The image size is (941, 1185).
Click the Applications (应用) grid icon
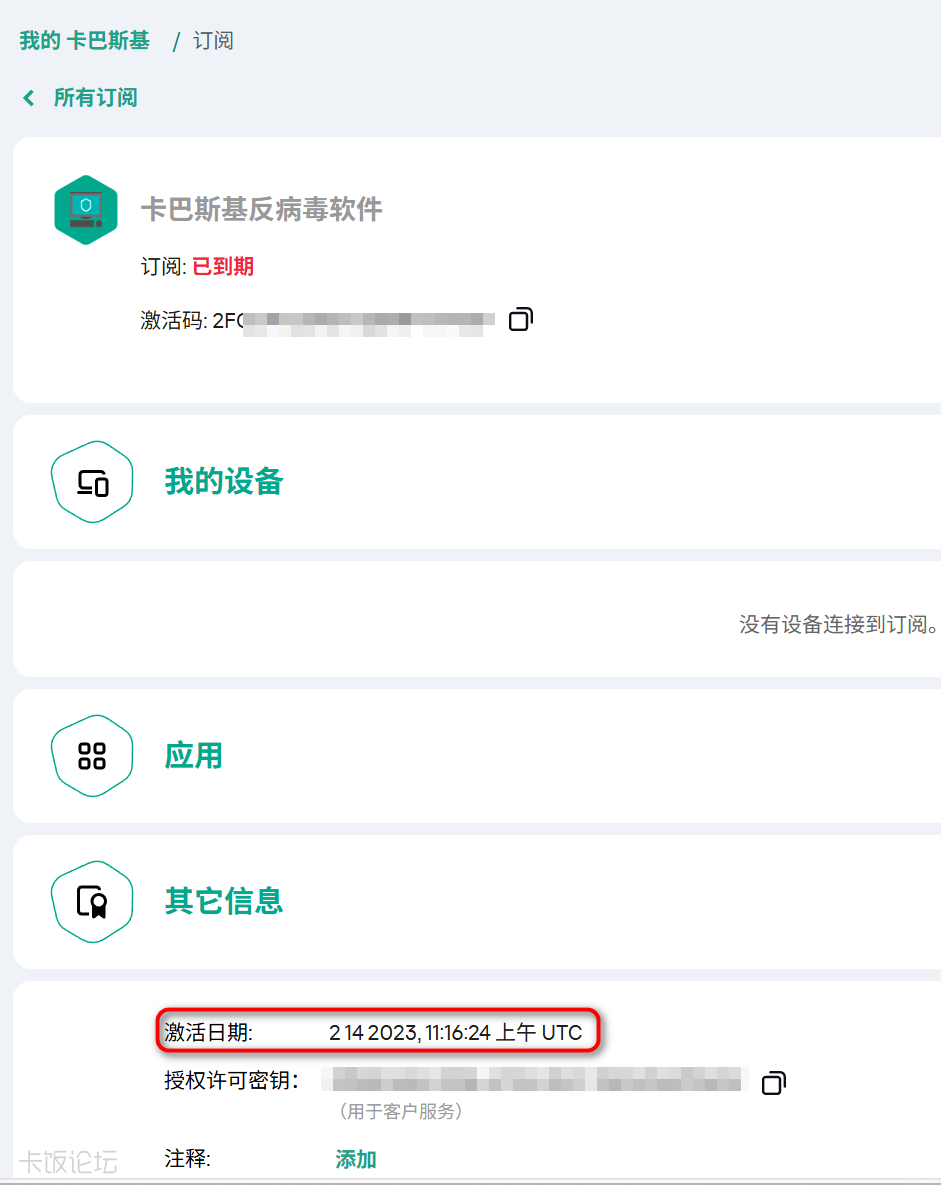click(92, 756)
